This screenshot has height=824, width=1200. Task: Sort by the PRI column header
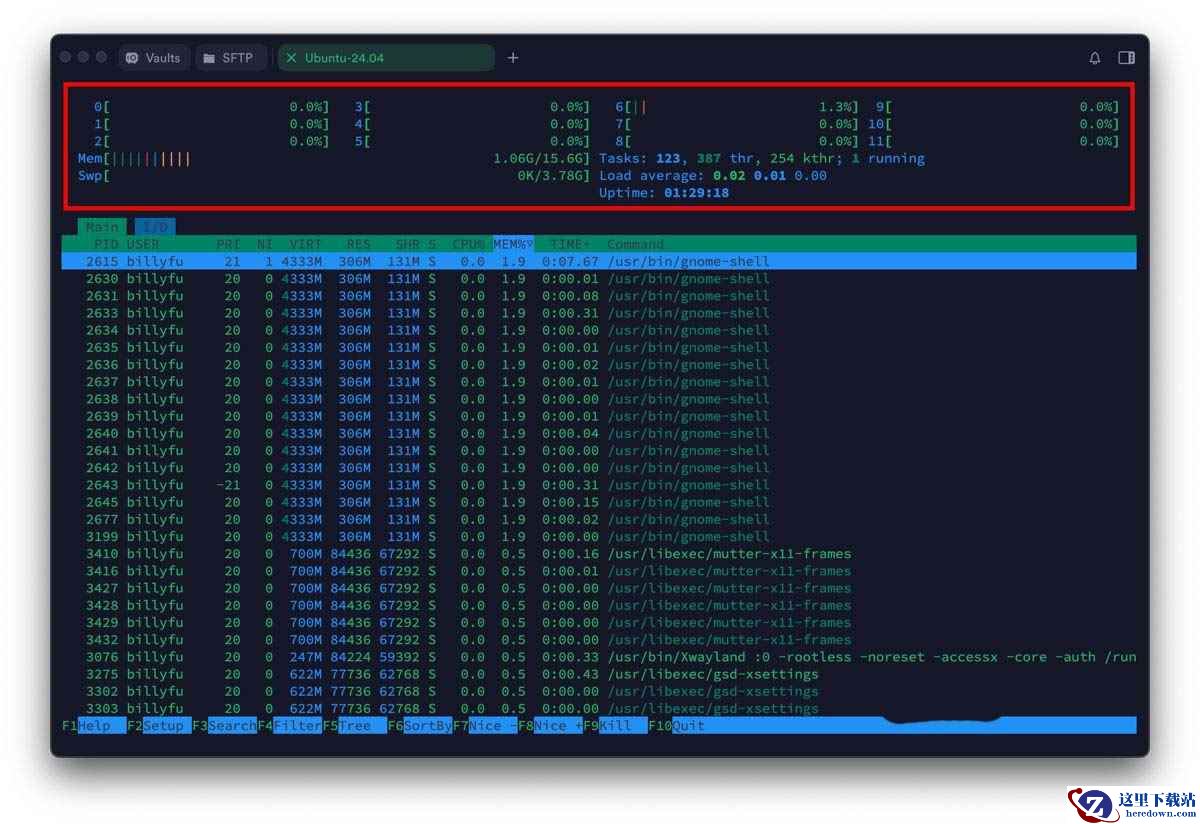point(228,244)
